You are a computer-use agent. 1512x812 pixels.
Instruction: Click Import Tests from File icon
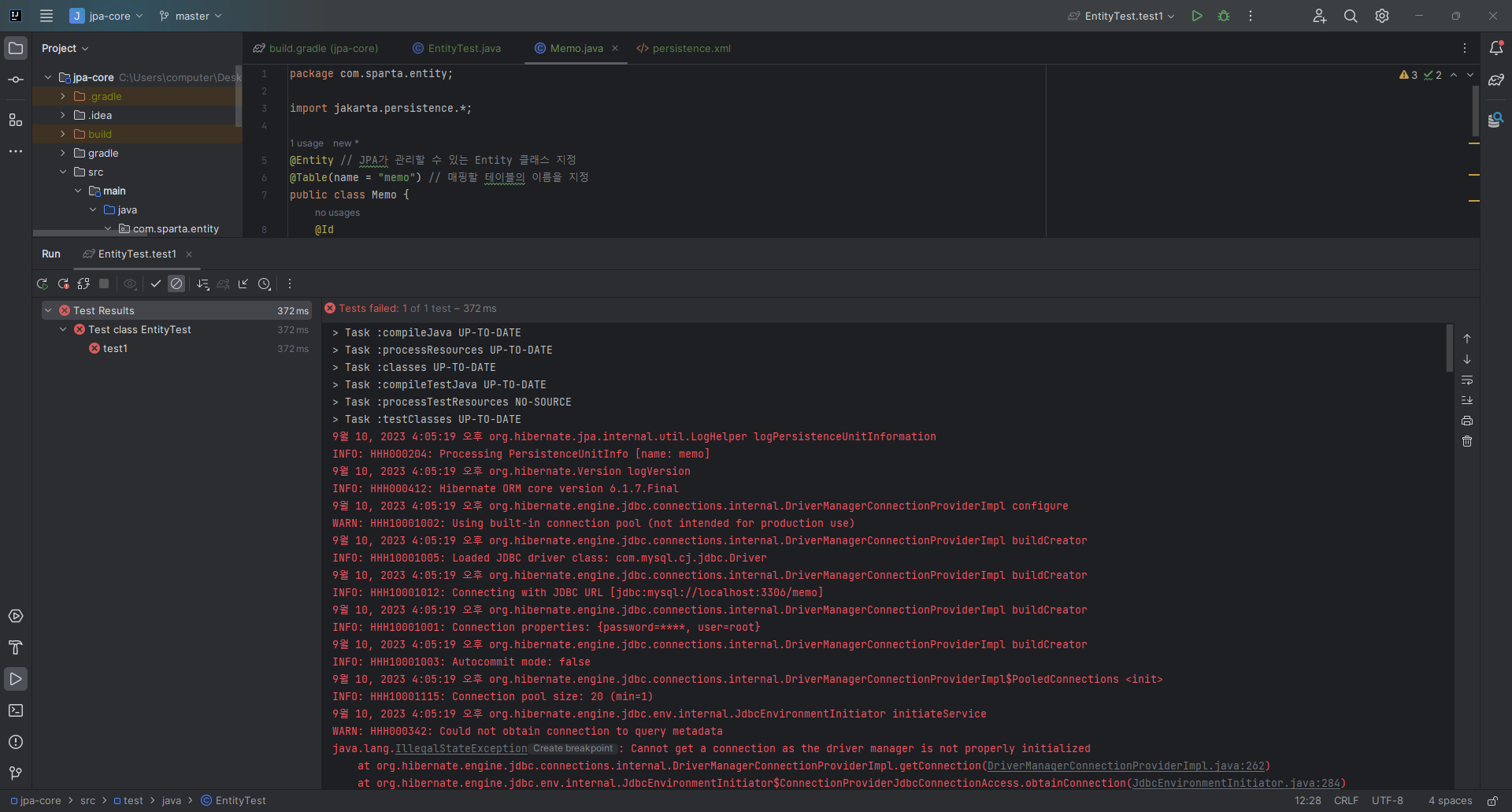pos(243,284)
